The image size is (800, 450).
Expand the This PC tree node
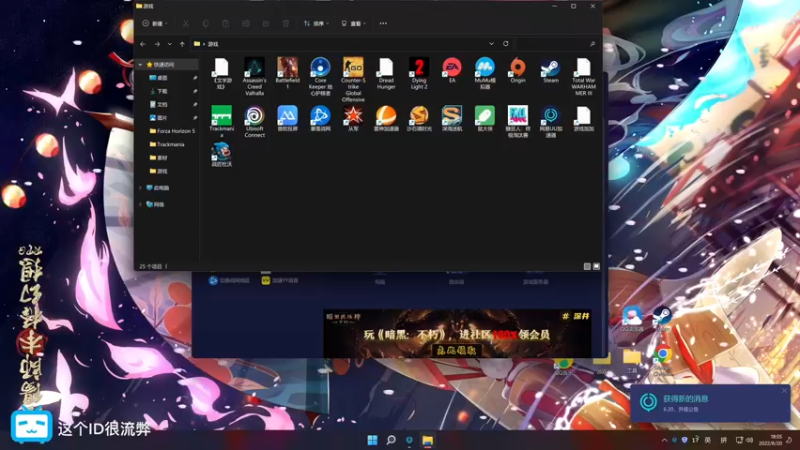tap(140, 188)
